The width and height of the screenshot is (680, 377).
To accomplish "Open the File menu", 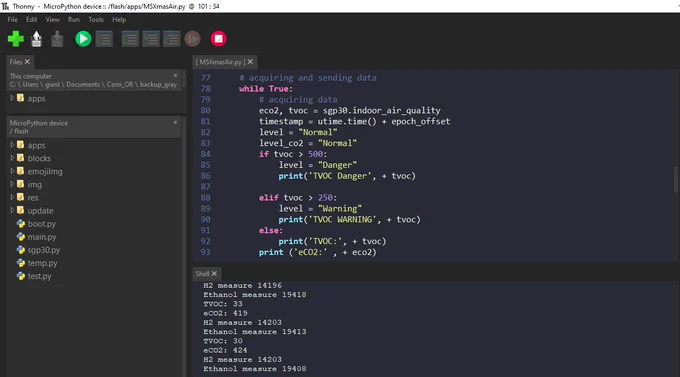I will [x=13, y=20].
